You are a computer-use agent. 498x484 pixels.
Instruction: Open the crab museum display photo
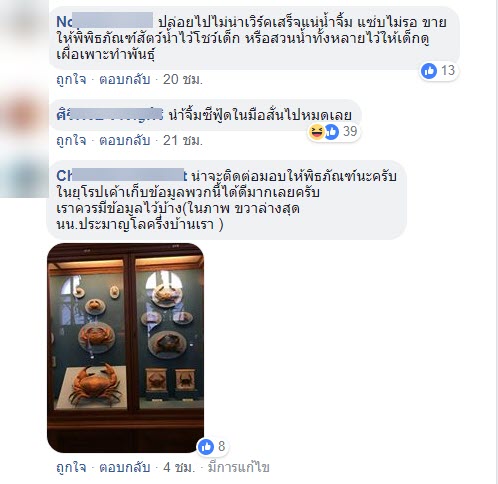click(125, 348)
